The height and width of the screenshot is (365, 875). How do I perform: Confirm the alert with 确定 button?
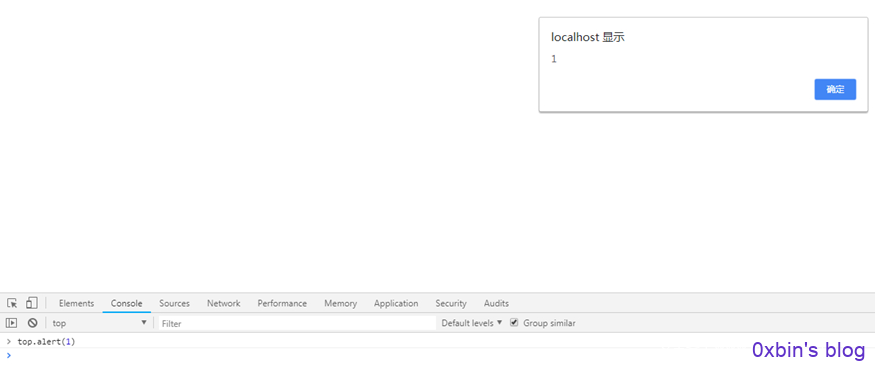tap(835, 89)
